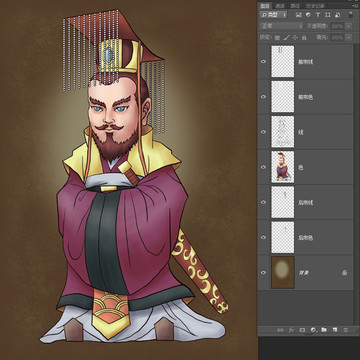Switch to the Channels tab
This screenshot has height=360, width=360.
[280, 6]
